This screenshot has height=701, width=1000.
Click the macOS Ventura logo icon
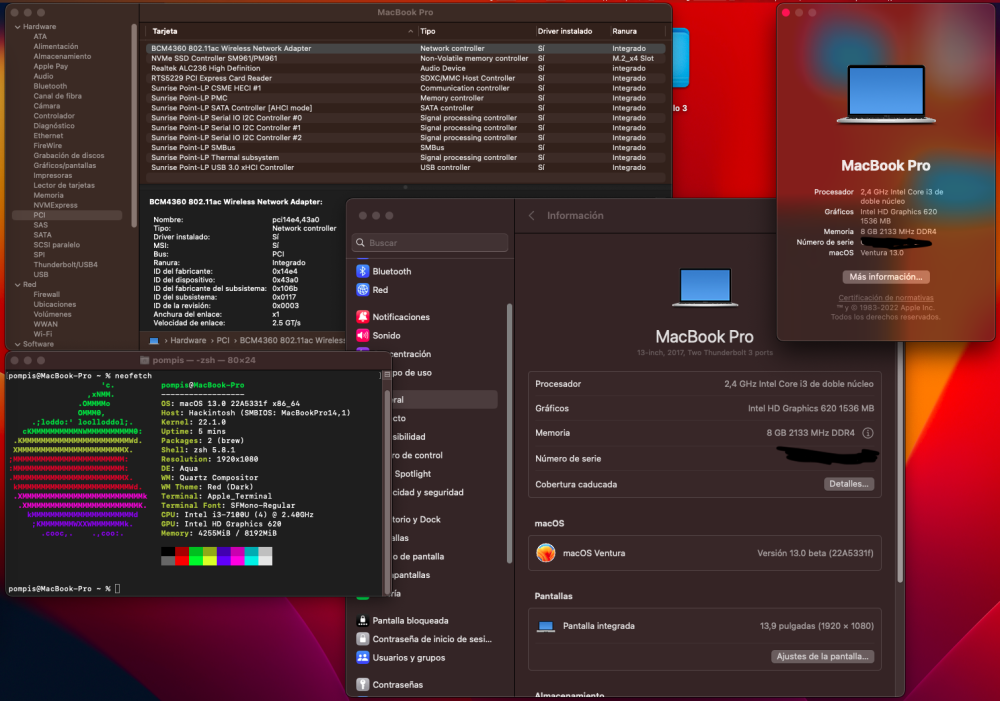[x=546, y=552]
